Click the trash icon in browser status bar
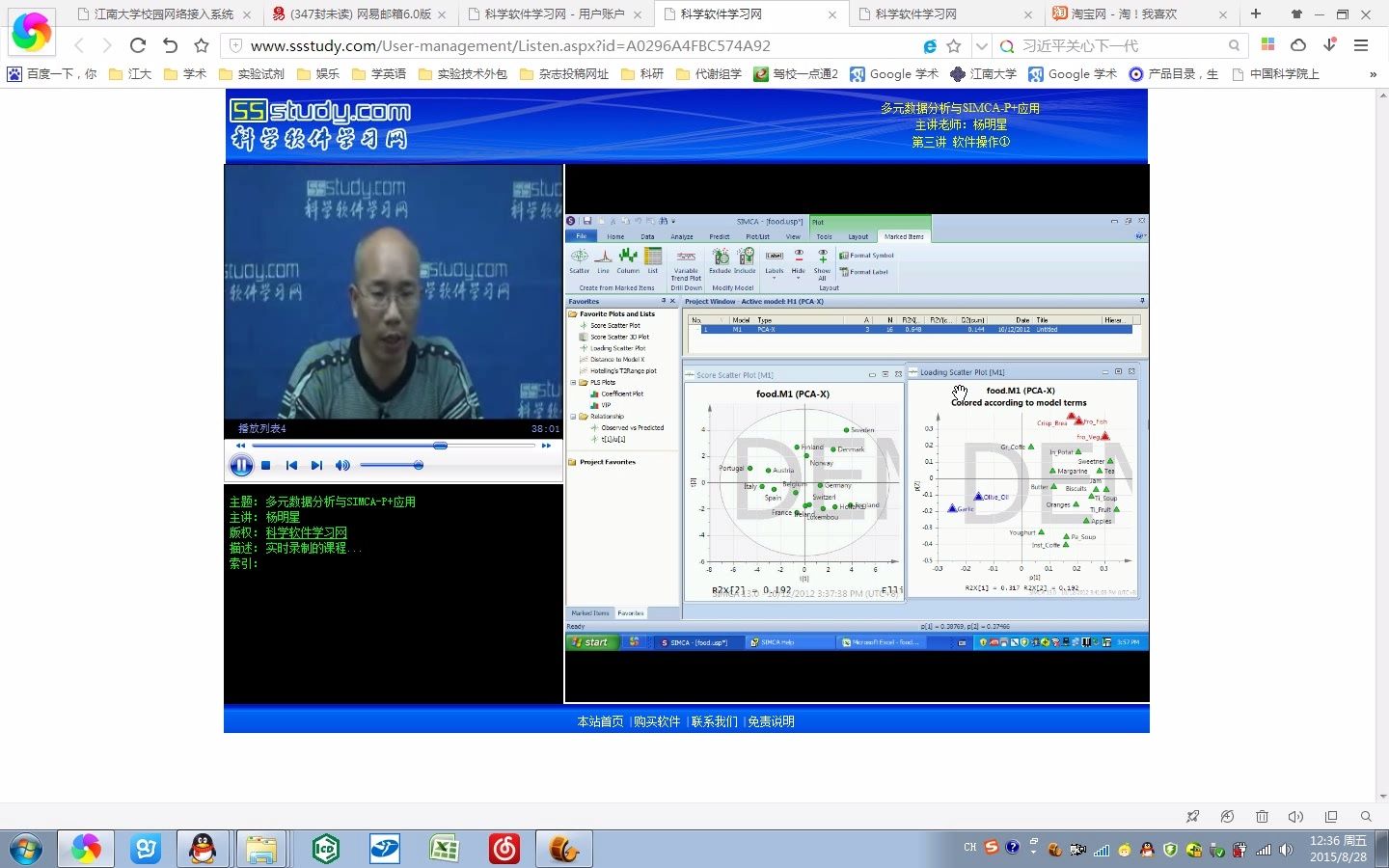This screenshot has height=868, width=1389. coord(1262,816)
